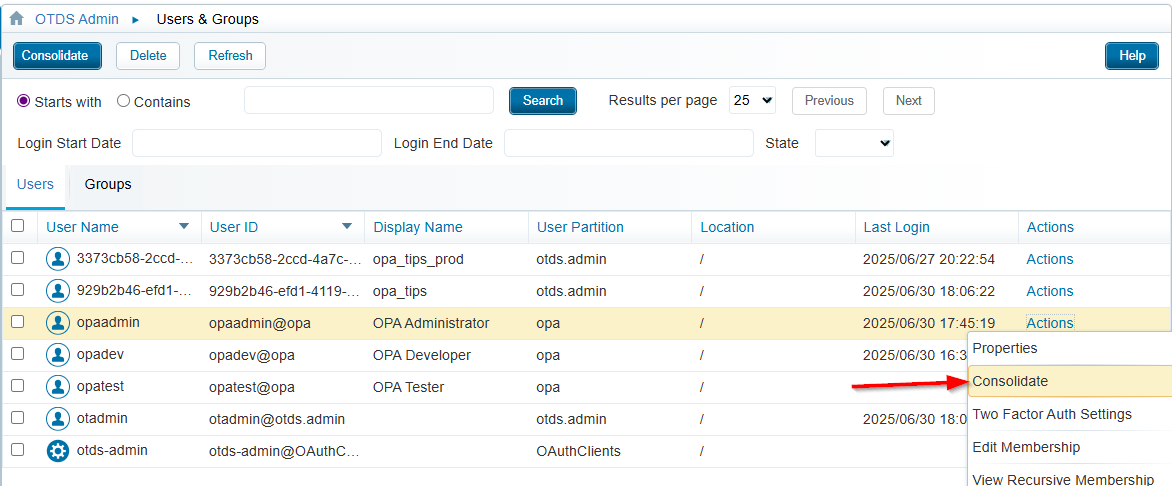Click the user icon beside opatest

[58, 387]
